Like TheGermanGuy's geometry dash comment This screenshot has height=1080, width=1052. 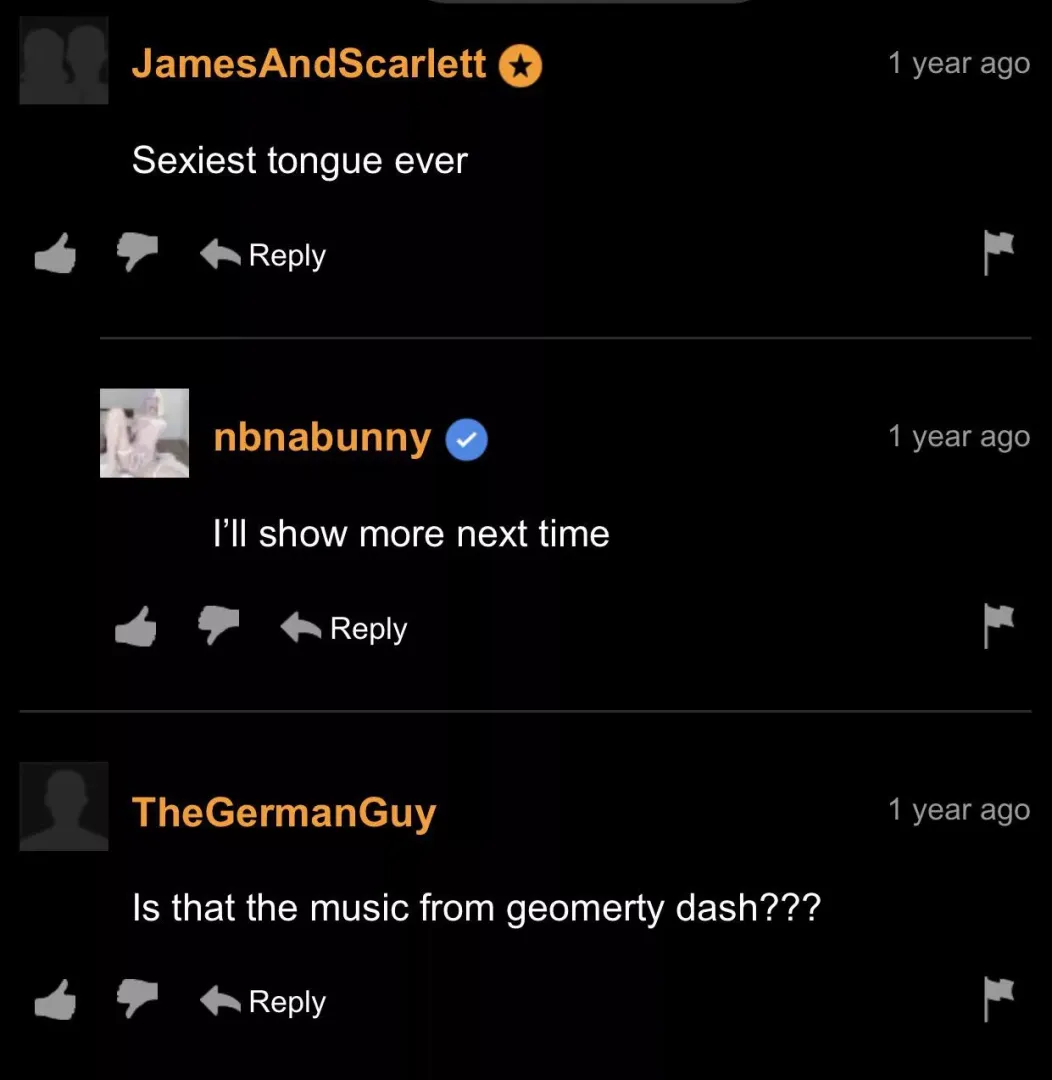[x=55, y=1000]
